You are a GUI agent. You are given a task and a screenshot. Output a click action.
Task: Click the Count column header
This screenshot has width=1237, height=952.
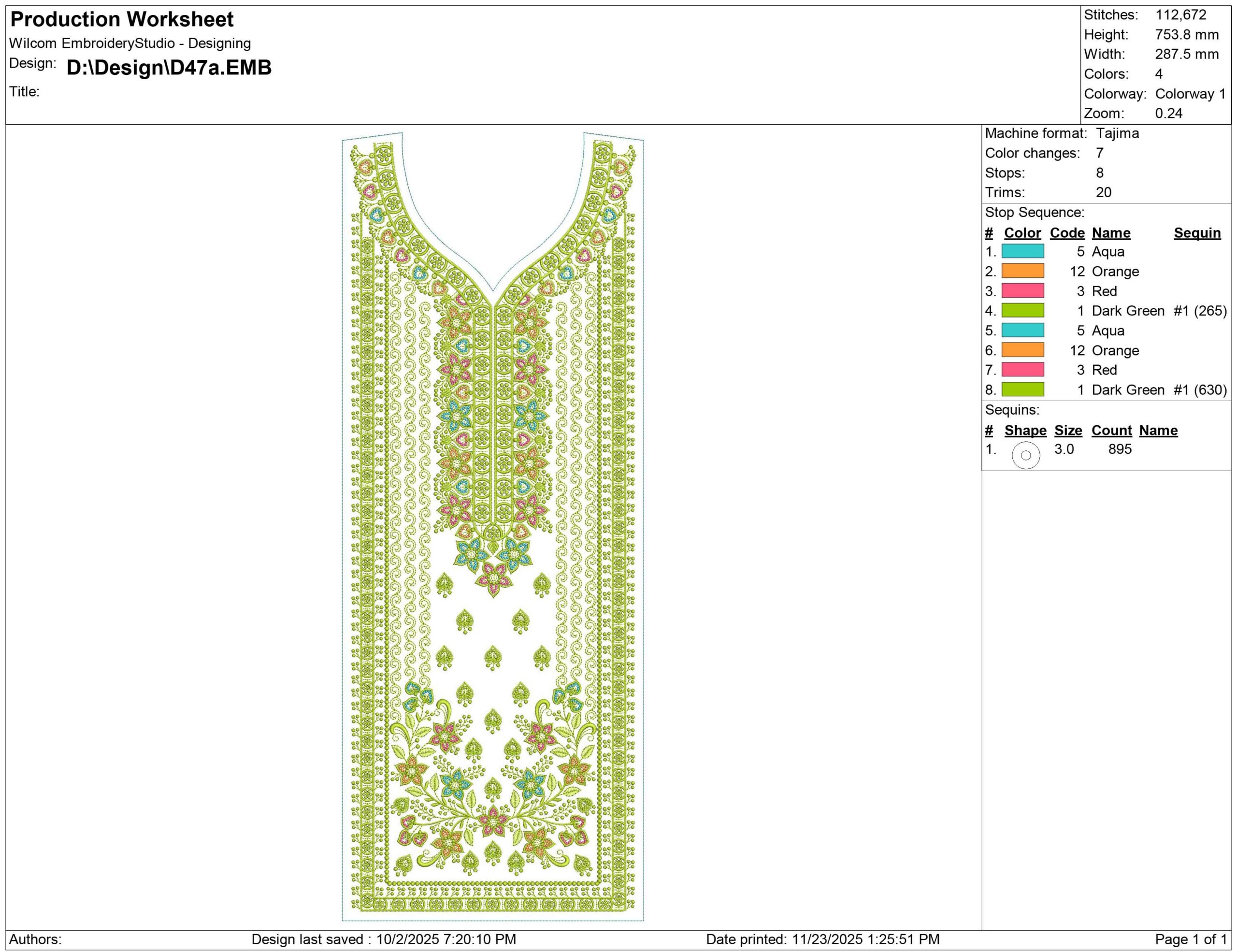[x=1111, y=431]
